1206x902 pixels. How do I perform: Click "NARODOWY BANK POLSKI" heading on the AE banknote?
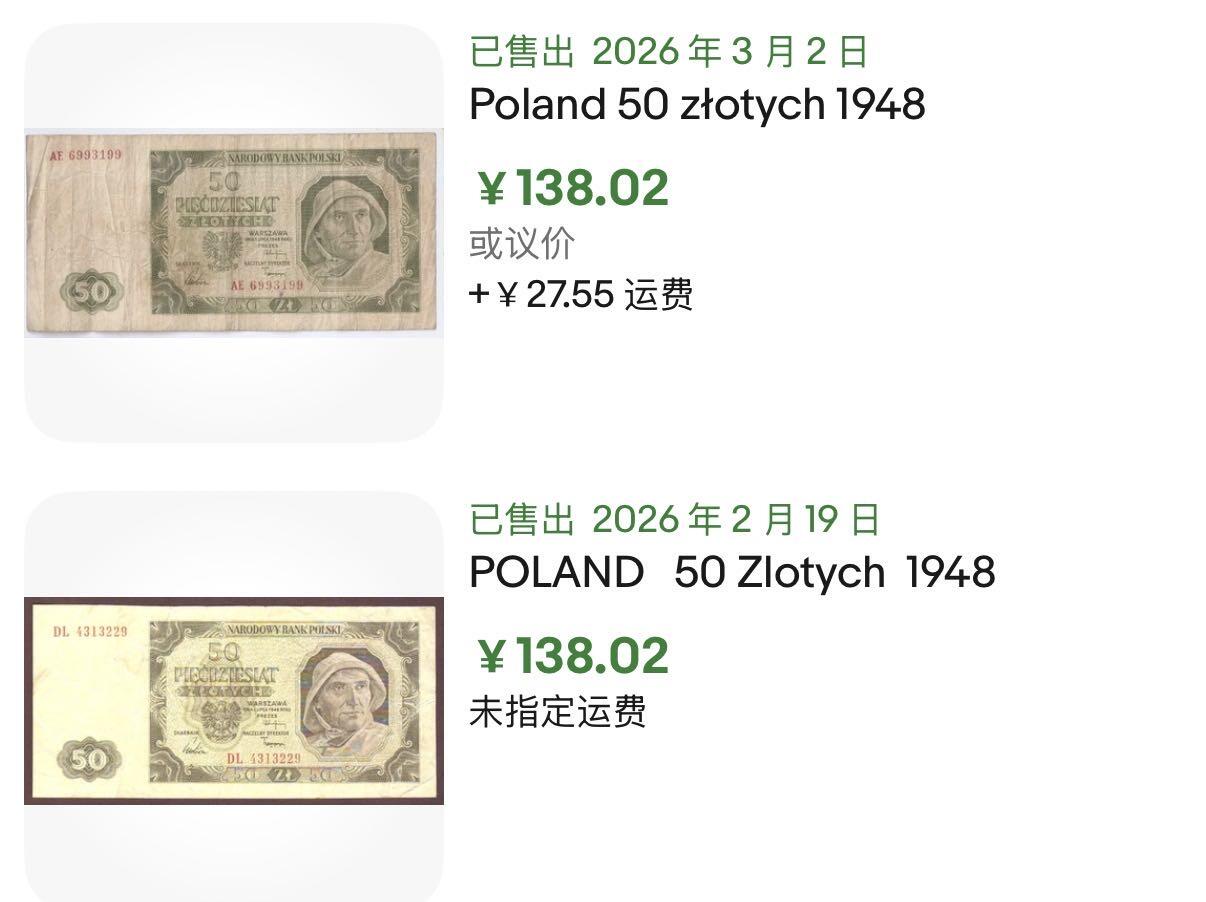coord(285,158)
